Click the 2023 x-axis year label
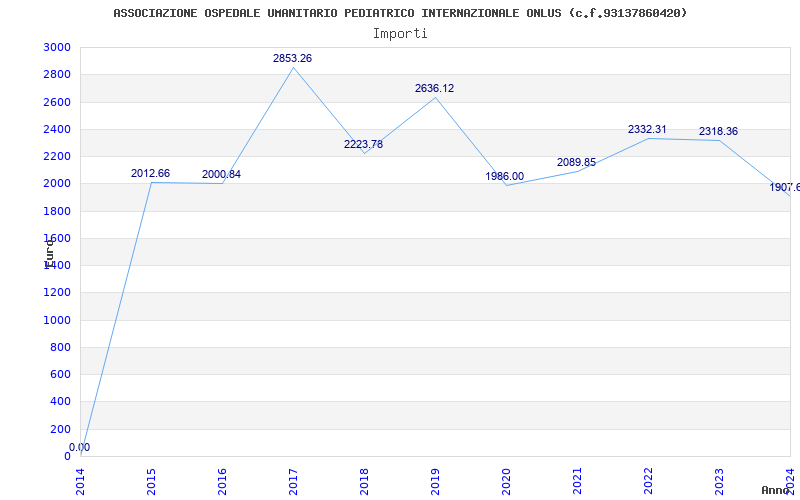This screenshot has height=500, width=800. [719, 482]
